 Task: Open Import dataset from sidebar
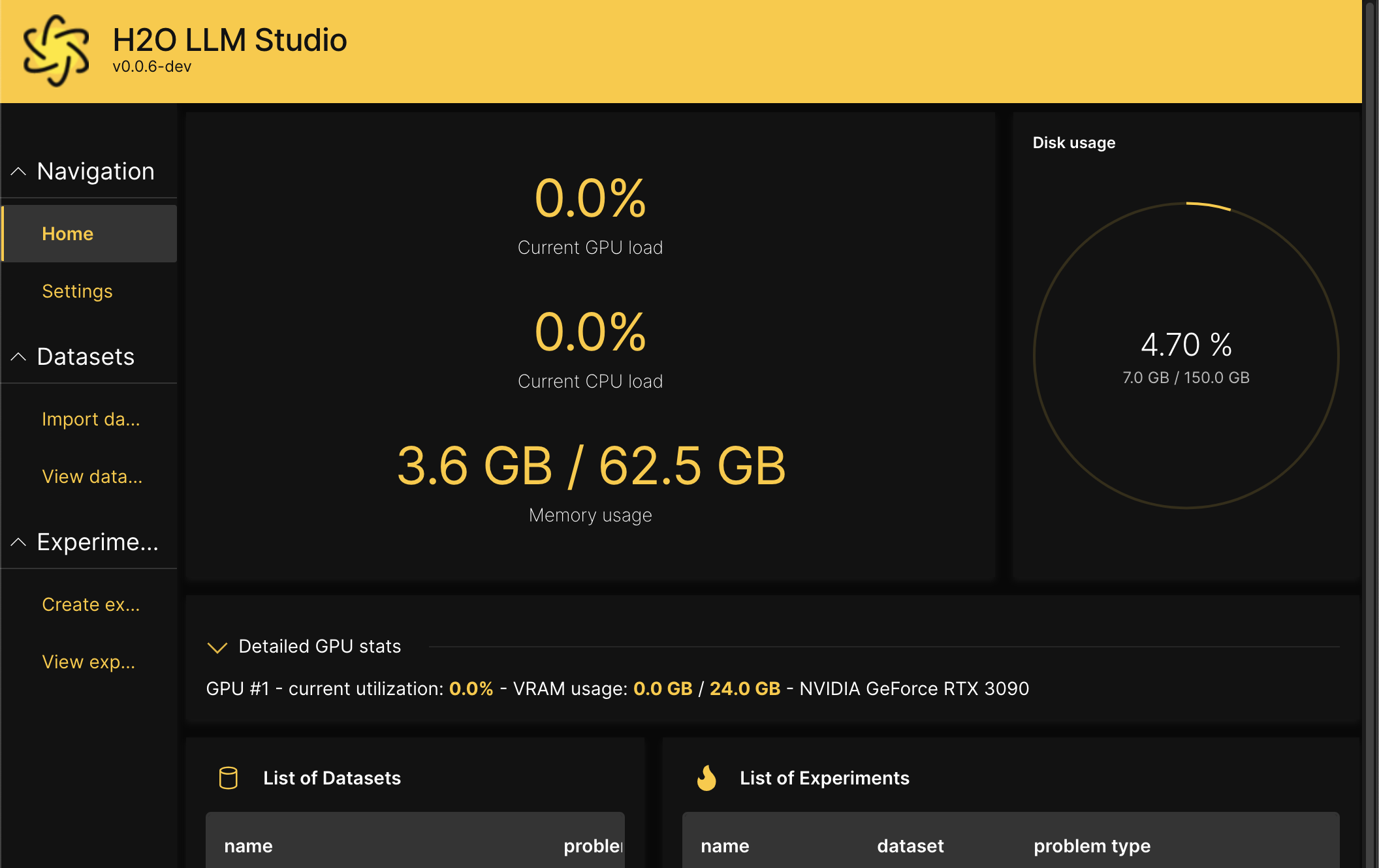click(x=91, y=419)
